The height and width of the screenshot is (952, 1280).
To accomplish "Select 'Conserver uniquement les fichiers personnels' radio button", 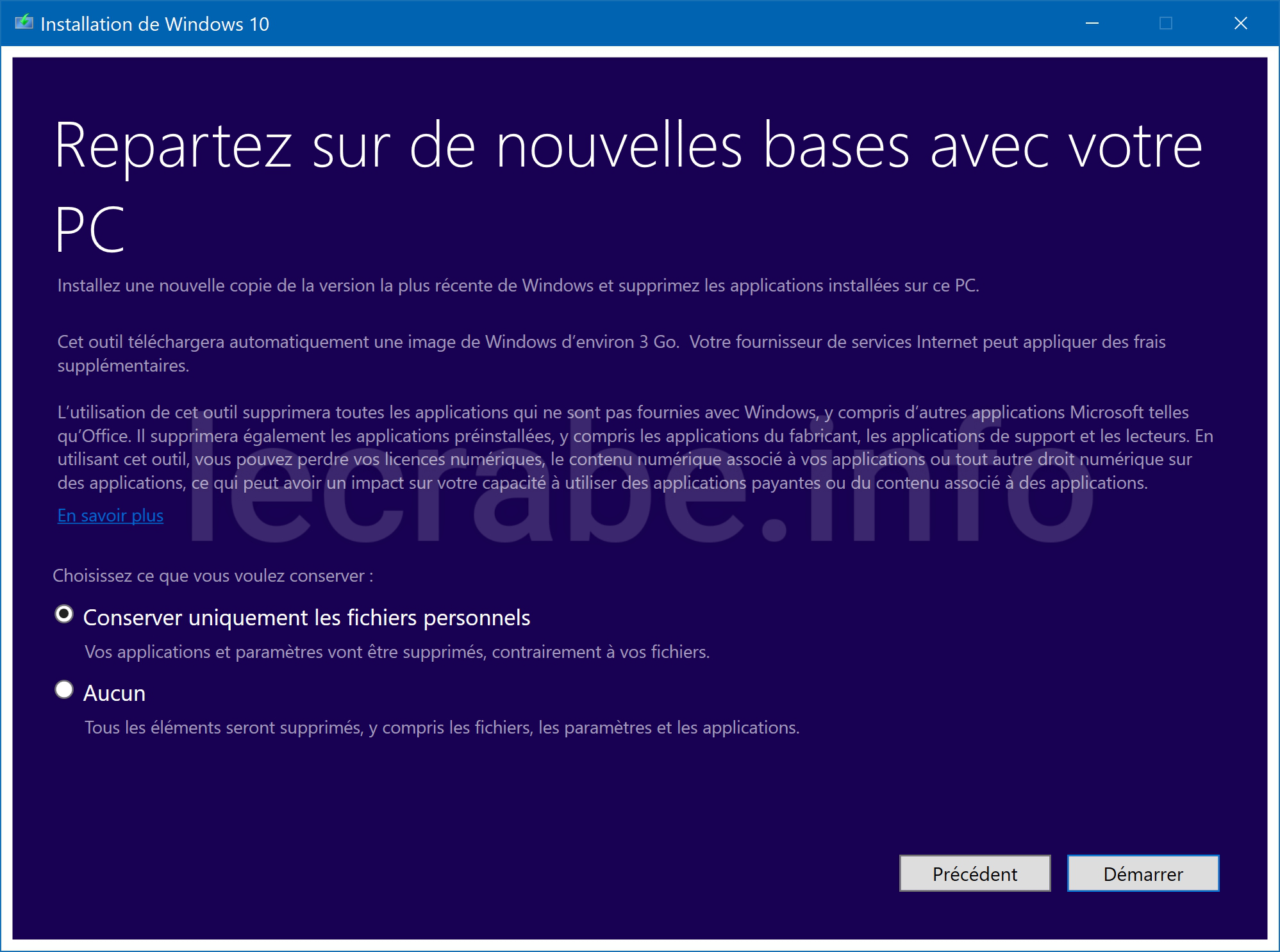I will pos(64,614).
